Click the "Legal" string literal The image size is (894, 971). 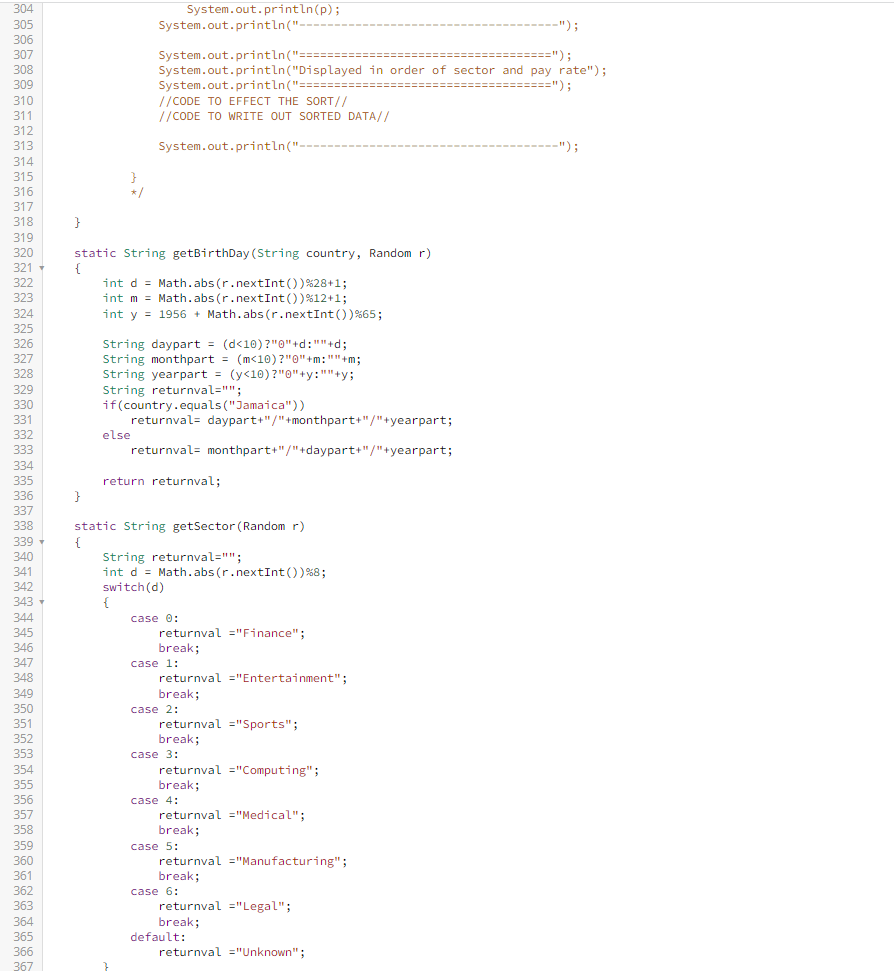(x=260, y=907)
